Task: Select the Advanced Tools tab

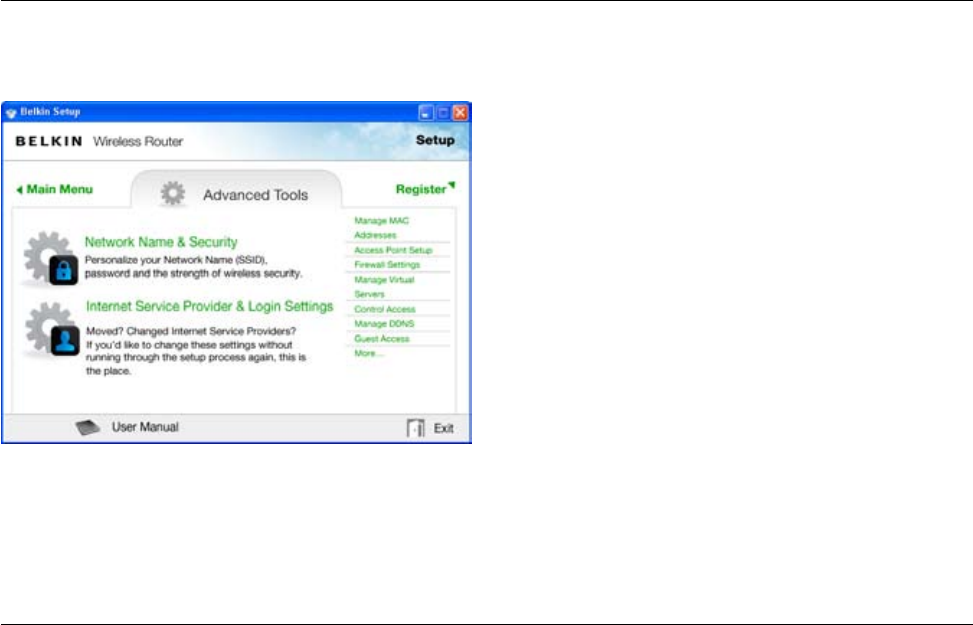Action: (x=236, y=190)
